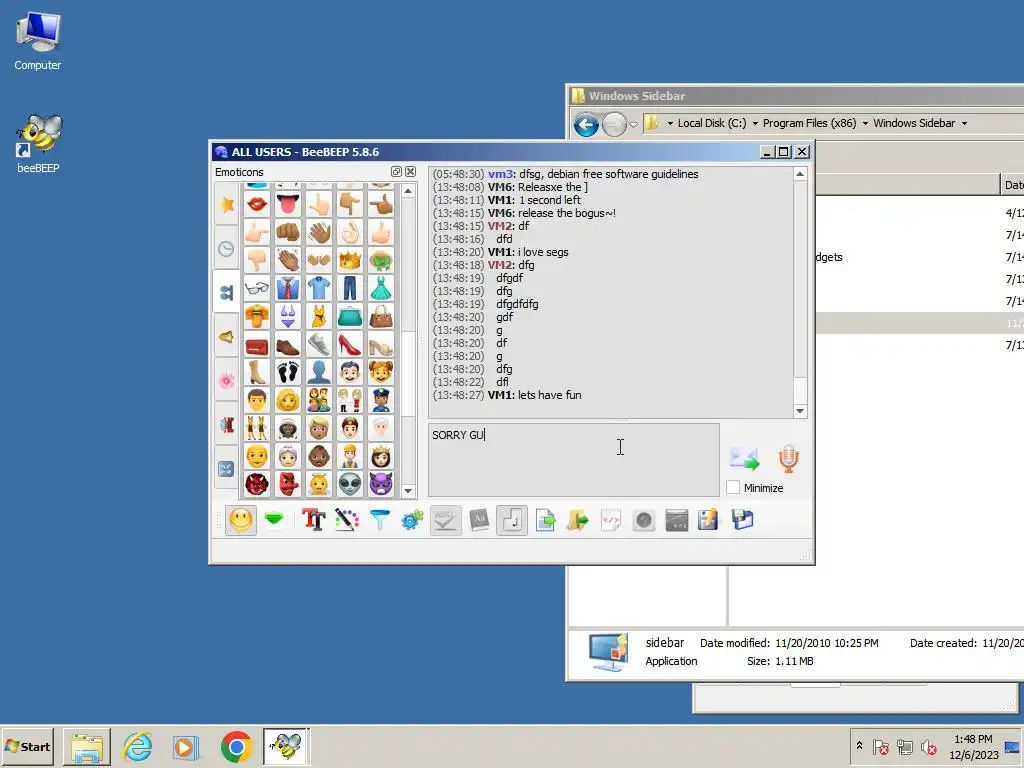Click the floppy disk with pencil icon

point(708,520)
